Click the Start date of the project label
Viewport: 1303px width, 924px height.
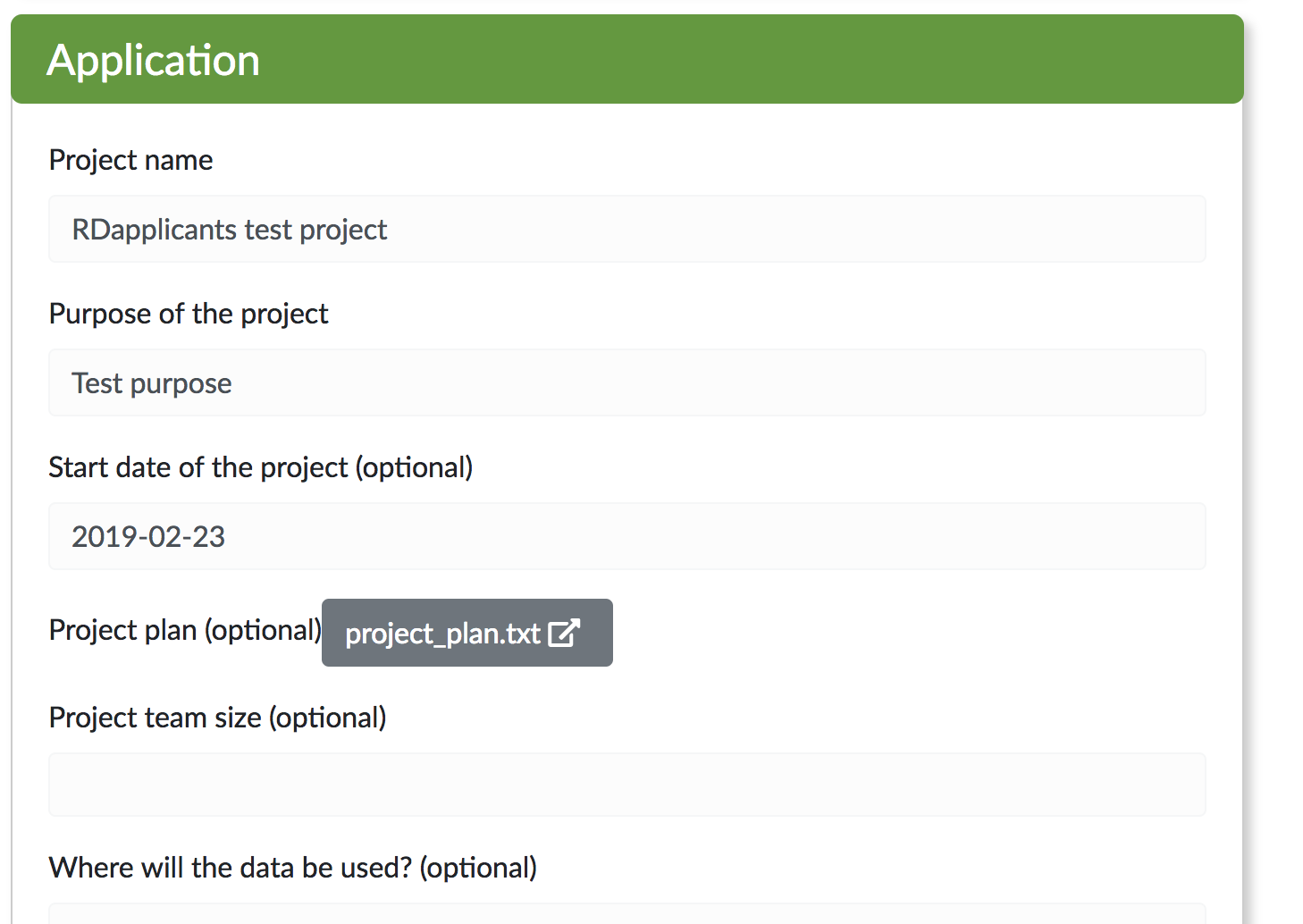point(261,466)
